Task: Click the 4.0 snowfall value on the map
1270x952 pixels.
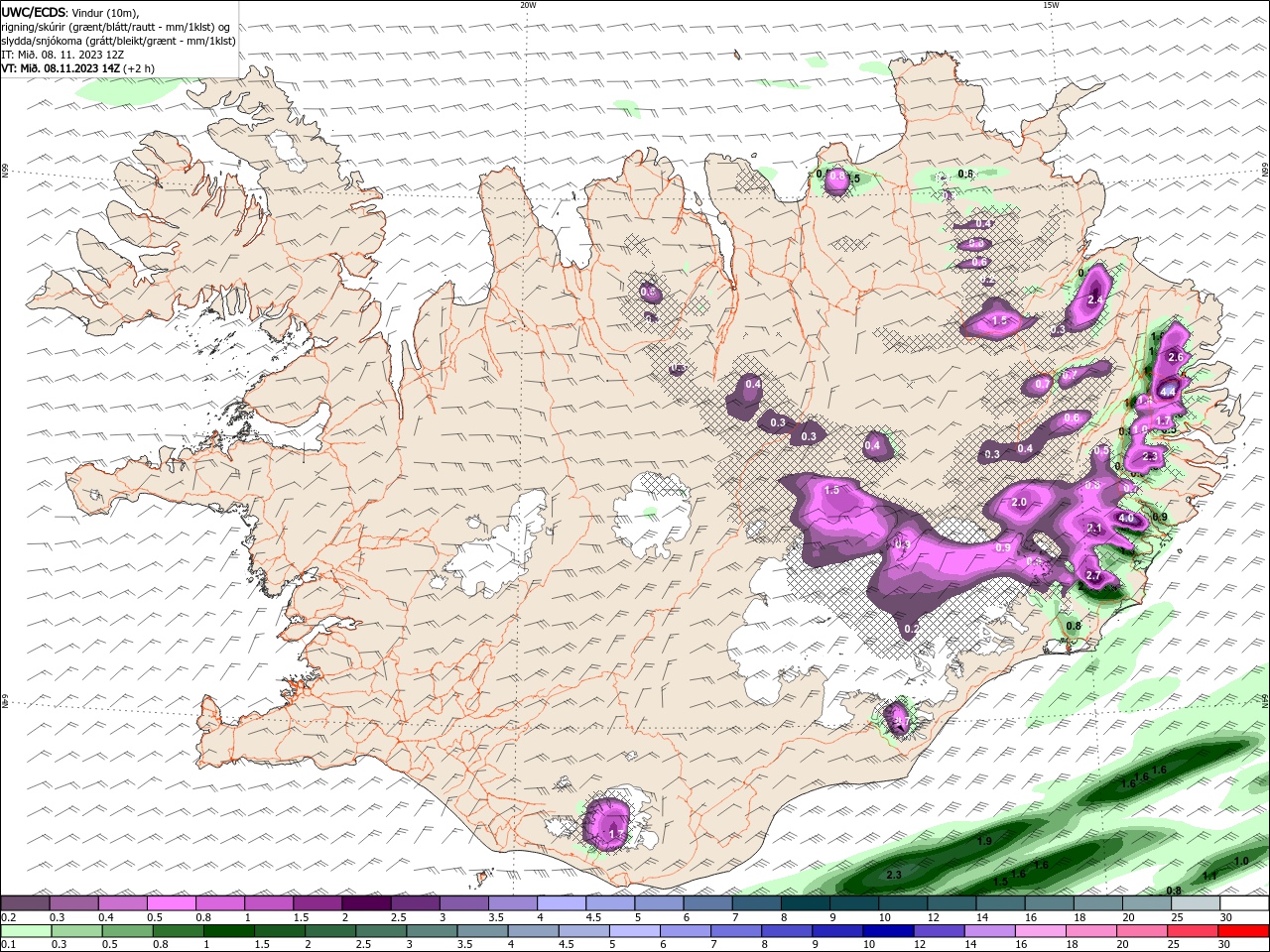Action: click(1126, 518)
